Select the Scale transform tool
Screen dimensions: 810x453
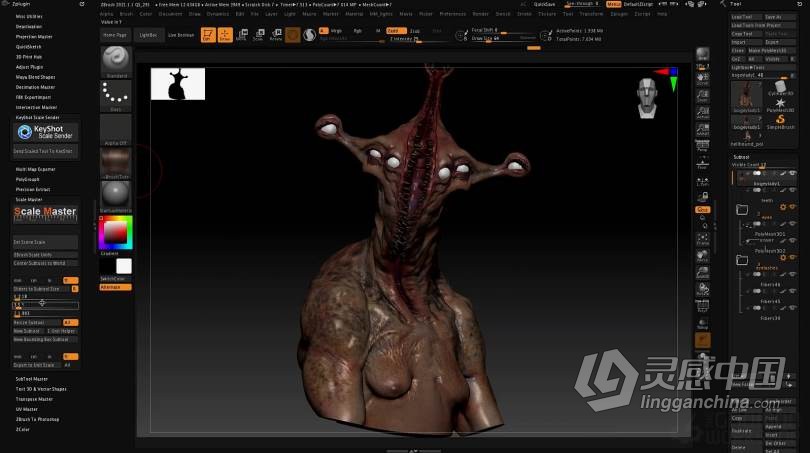click(x=259, y=35)
